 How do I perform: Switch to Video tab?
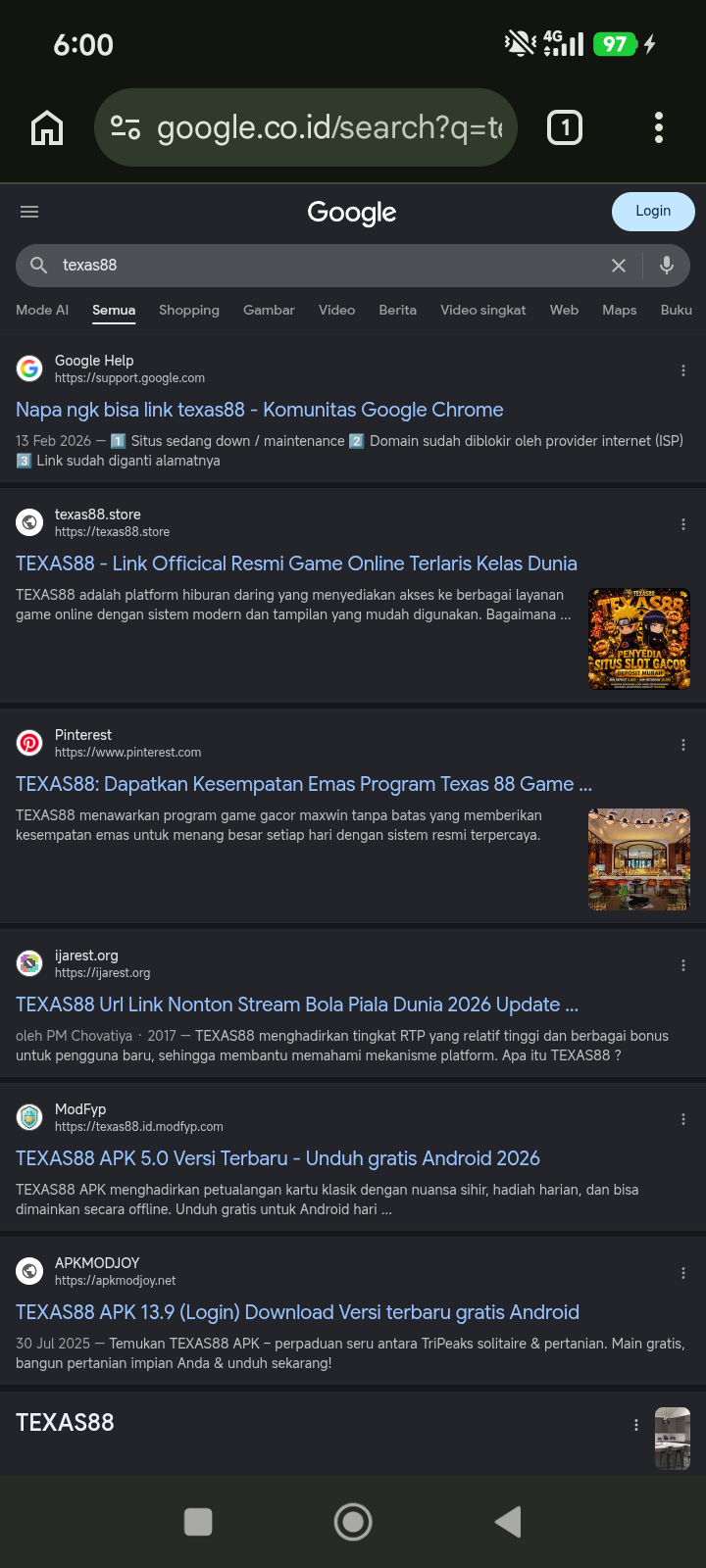click(x=336, y=310)
